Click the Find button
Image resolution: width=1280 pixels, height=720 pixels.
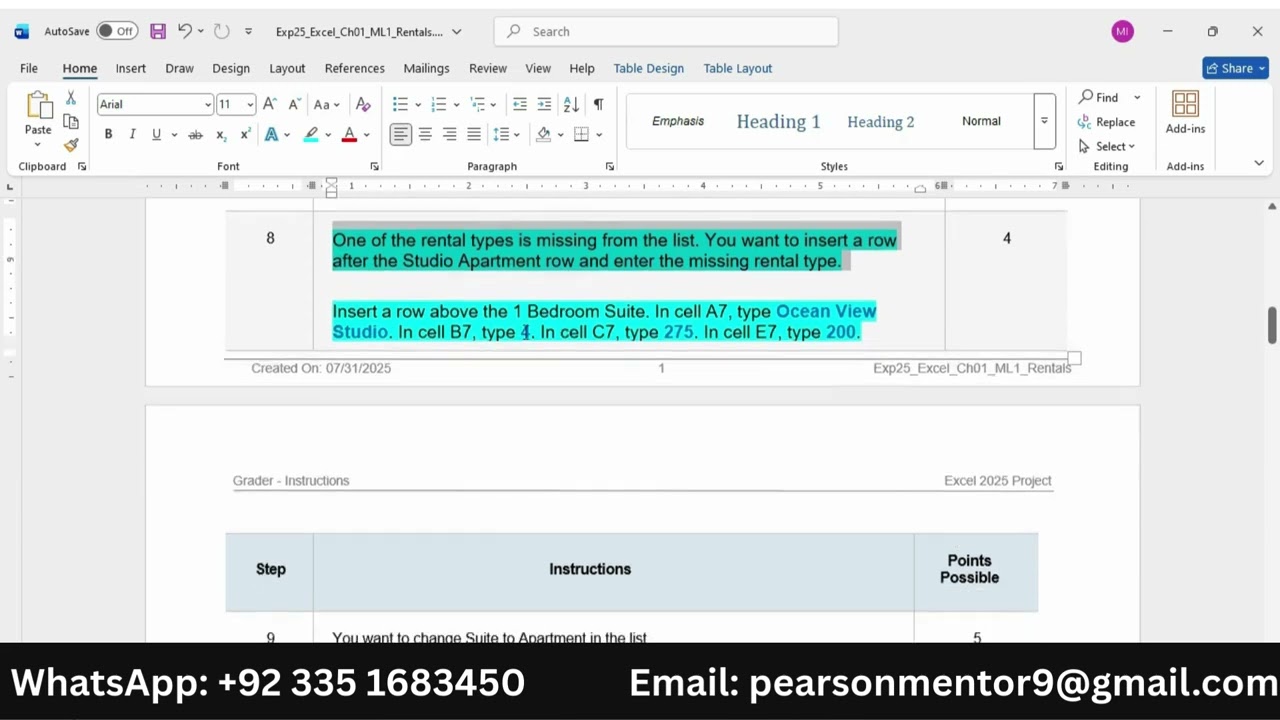click(x=1098, y=97)
